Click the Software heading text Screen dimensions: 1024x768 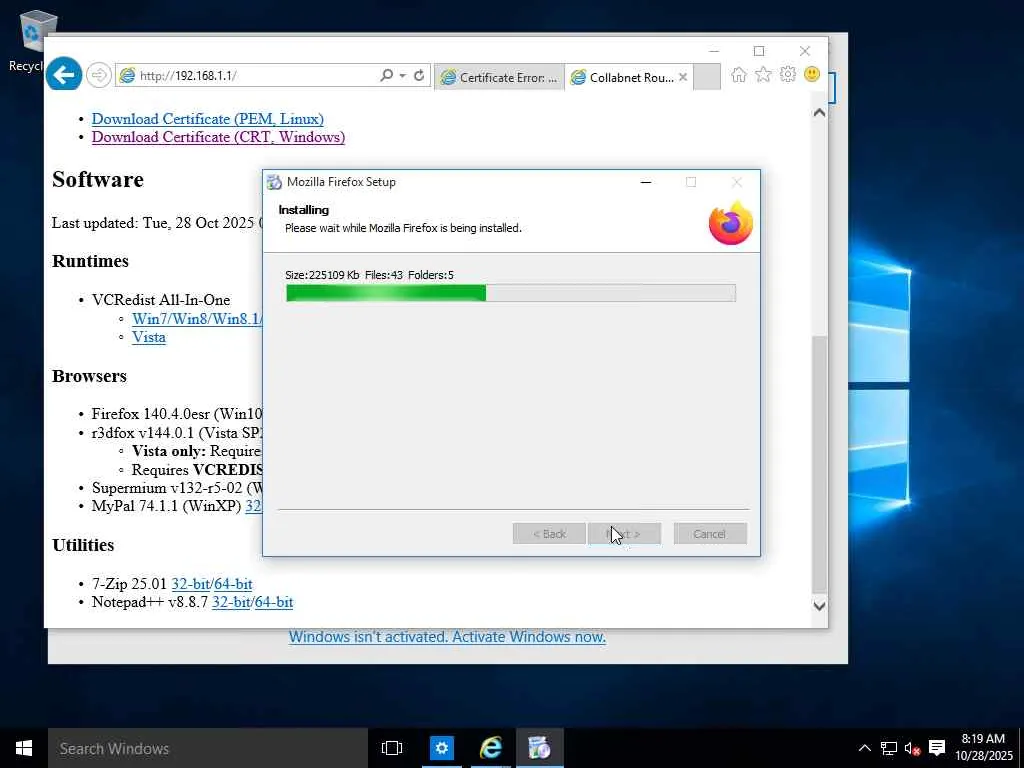click(x=98, y=180)
